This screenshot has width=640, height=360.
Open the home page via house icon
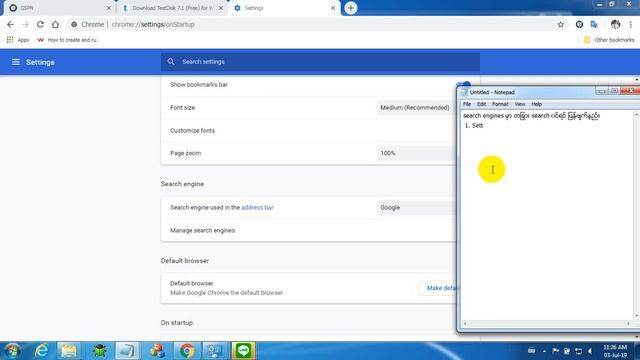click(55, 24)
